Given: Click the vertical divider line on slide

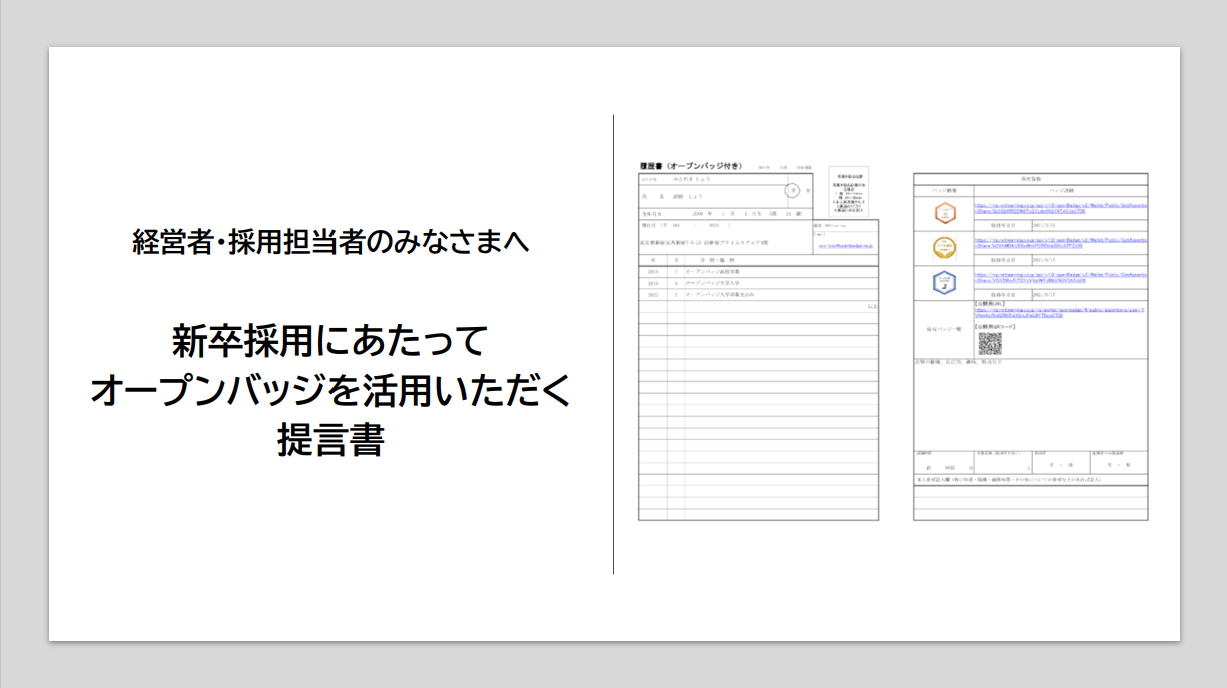Looking at the screenshot, I should [613, 344].
